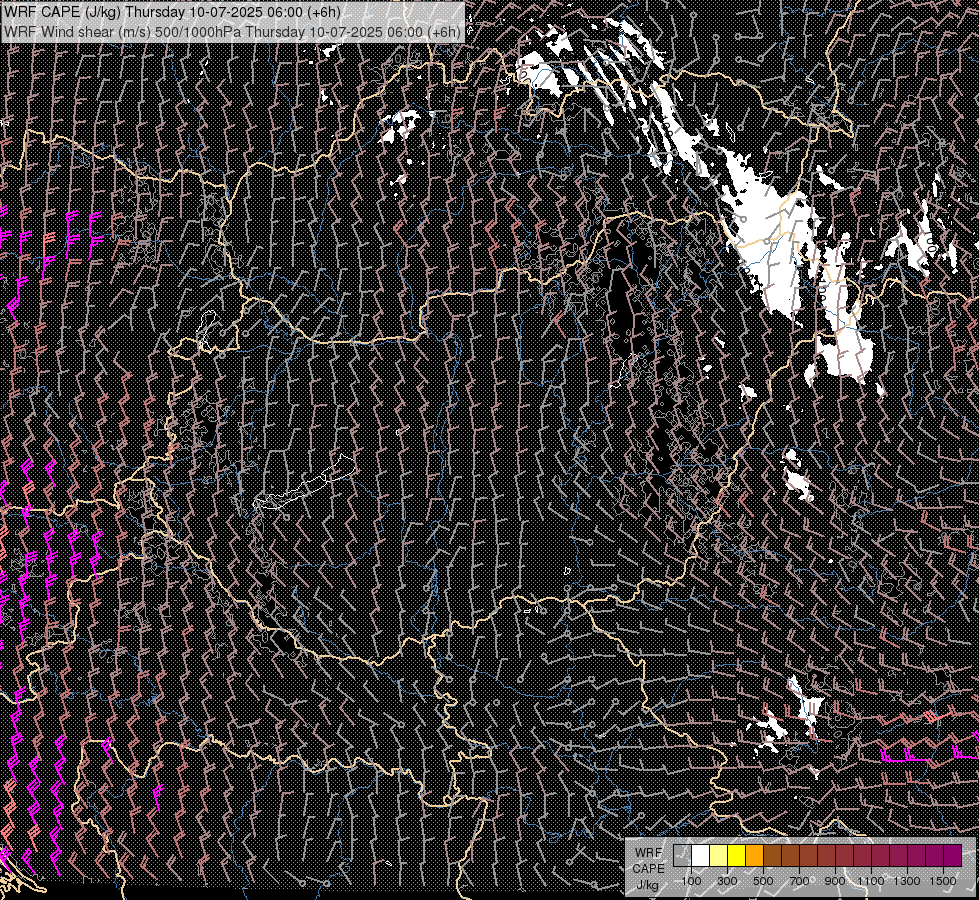Click the "900" legend scale label
The image size is (979, 900).
click(x=835, y=881)
